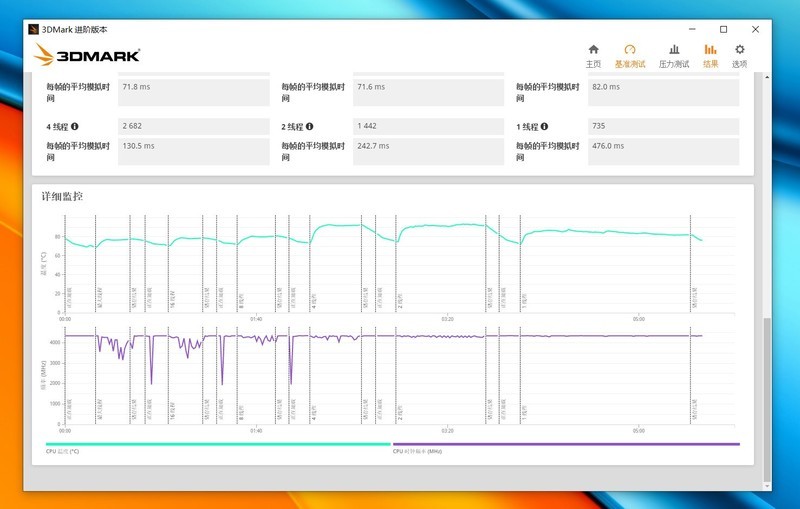Screen dimensions: 800x509
Task: Click the 2 682 score value
Action: (193, 126)
